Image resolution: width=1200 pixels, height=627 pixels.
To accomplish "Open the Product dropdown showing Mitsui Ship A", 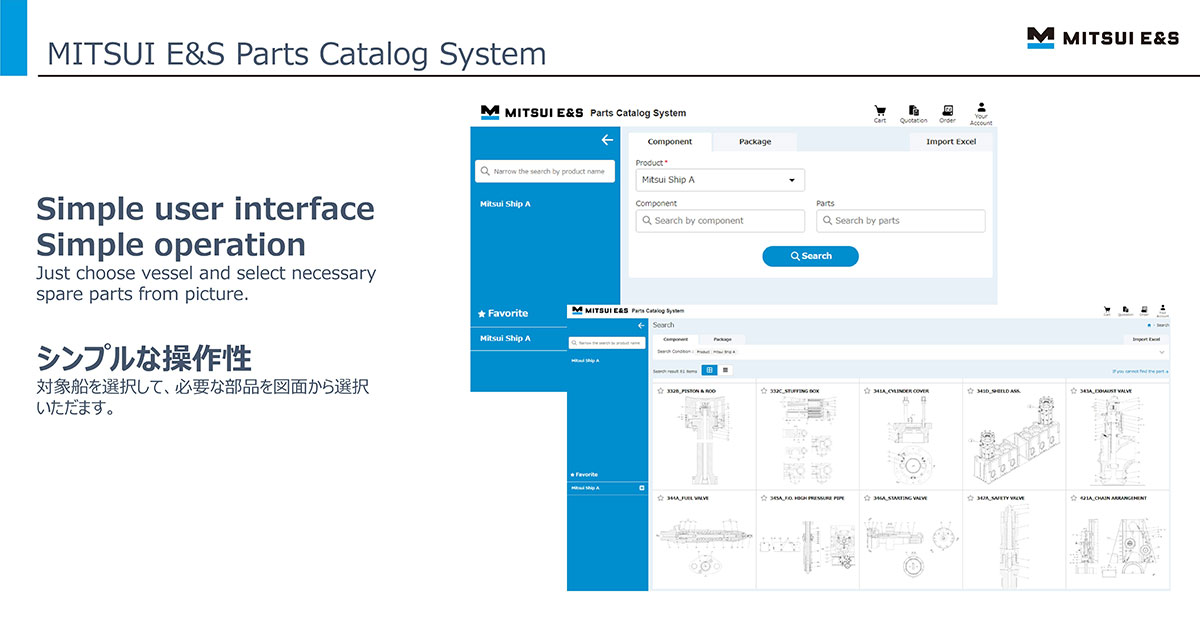I will (x=720, y=180).
